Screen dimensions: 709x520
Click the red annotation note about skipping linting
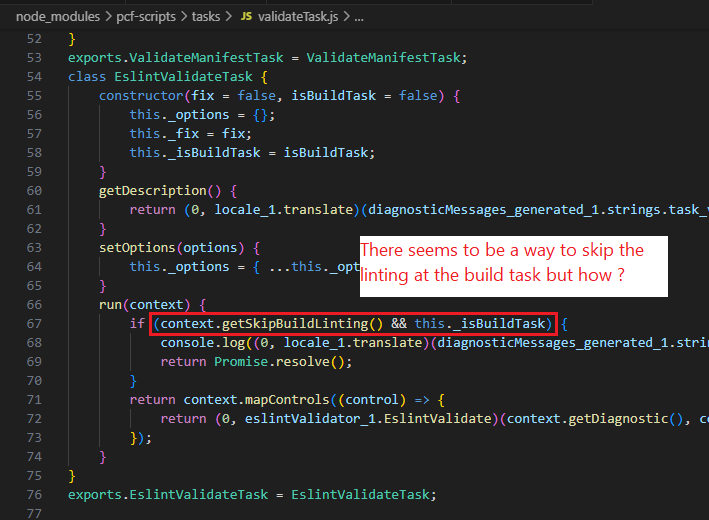(x=511, y=264)
